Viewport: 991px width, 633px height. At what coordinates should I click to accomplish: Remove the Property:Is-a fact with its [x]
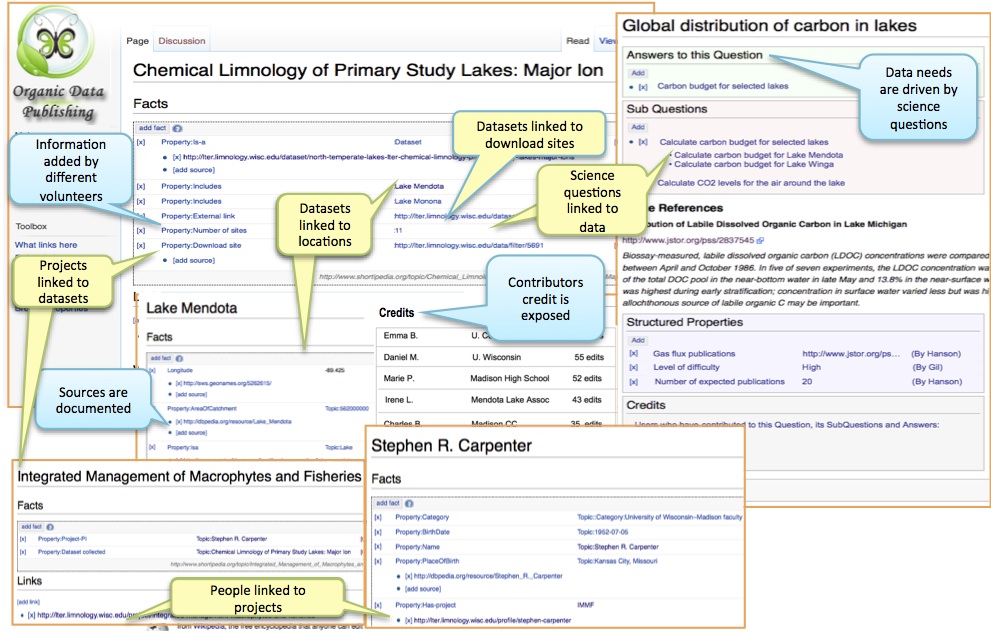141,143
